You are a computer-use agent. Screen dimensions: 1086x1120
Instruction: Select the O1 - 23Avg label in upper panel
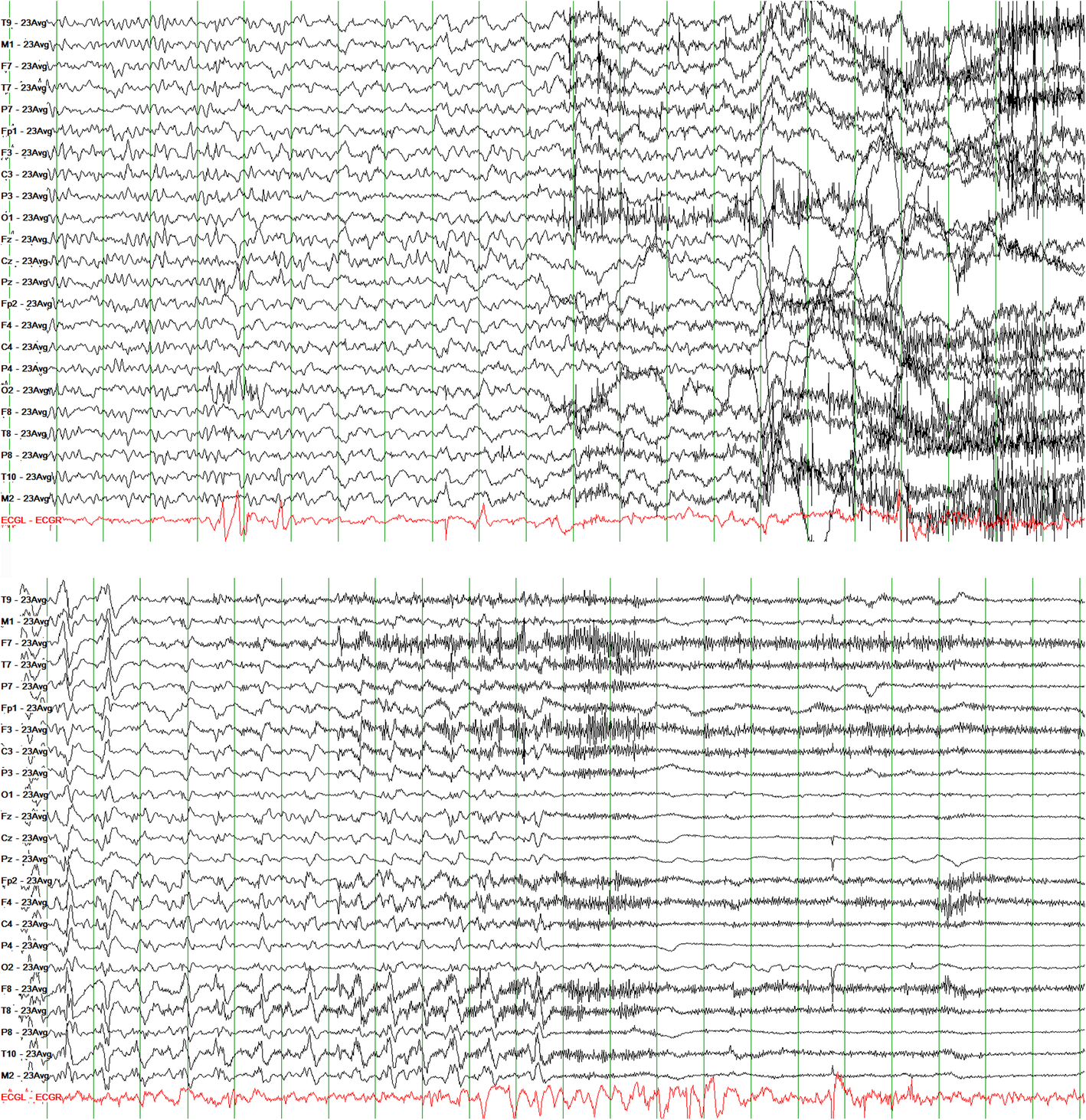click(x=25, y=217)
